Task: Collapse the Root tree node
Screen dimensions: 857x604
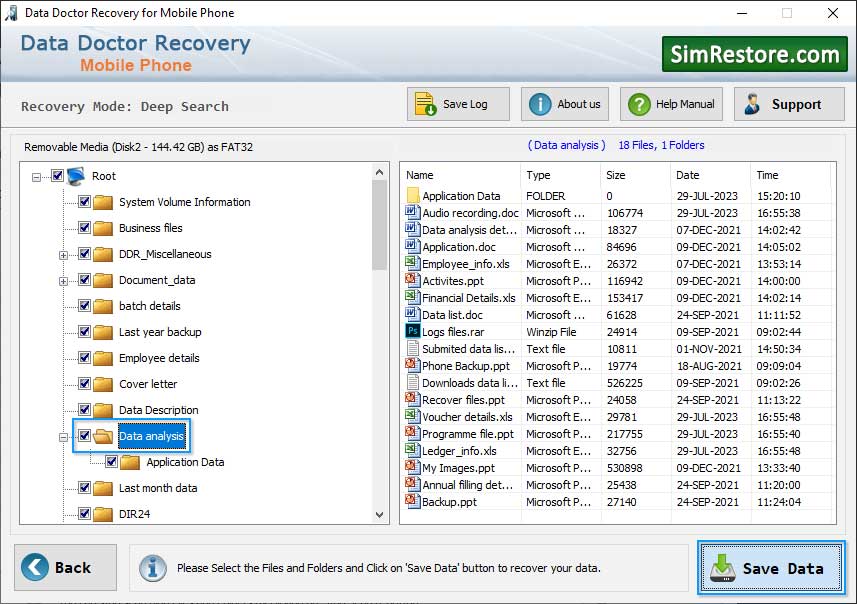Action: tap(36, 177)
